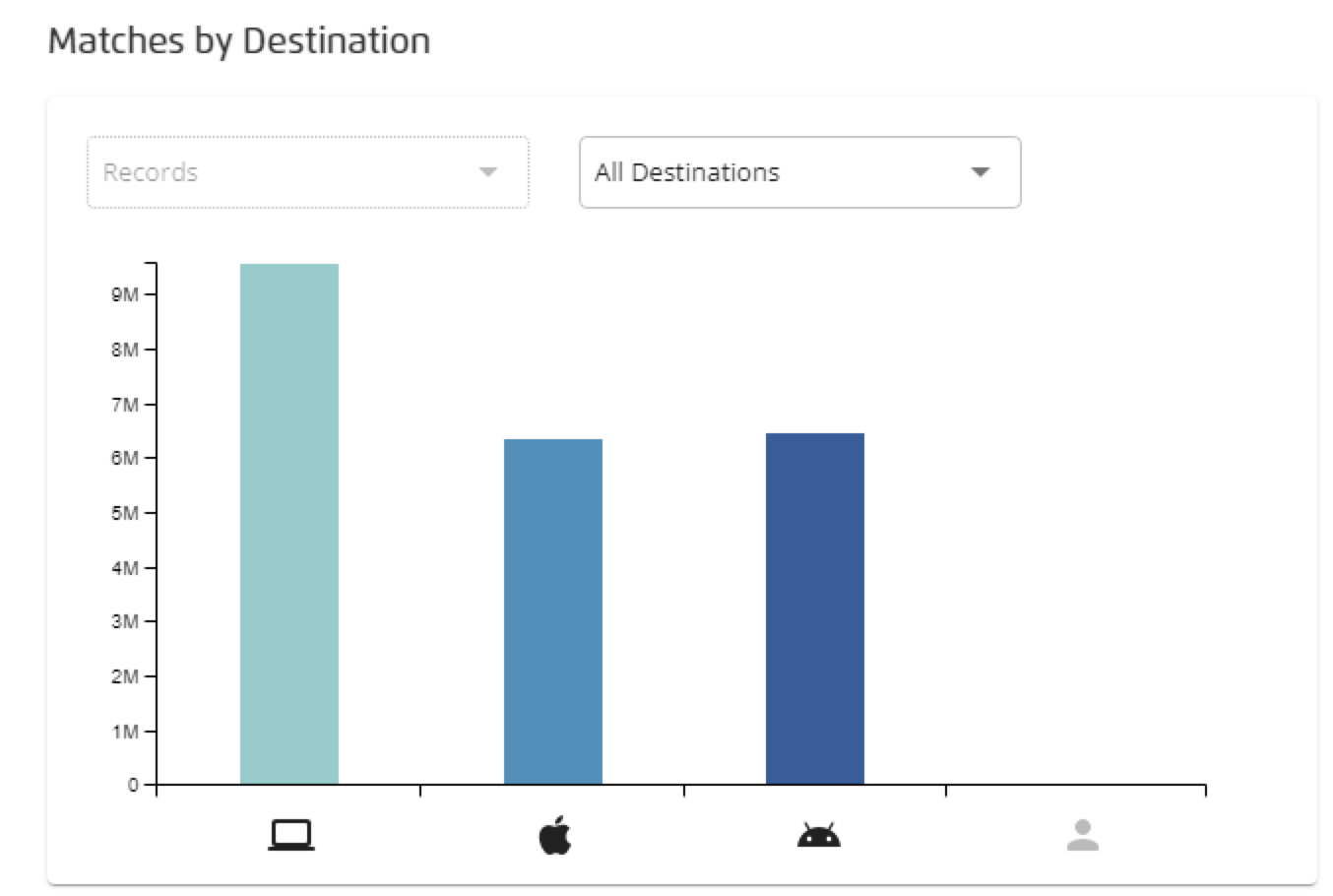The height and width of the screenshot is (896, 1333).
Task: Click the 0 y-axis label
Action: tap(133, 785)
